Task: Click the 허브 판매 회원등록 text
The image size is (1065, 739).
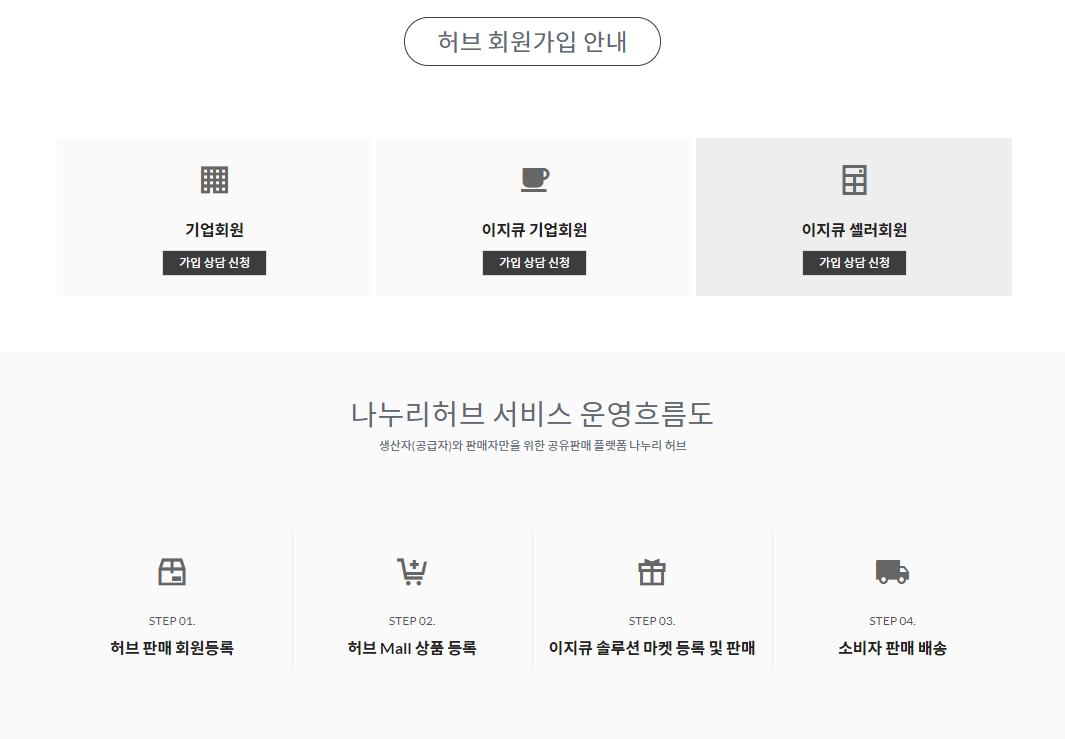Action: [172, 648]
